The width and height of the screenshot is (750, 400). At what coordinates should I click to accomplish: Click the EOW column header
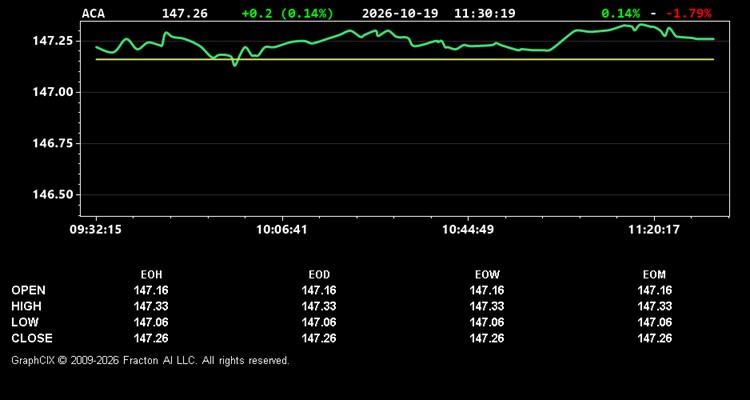tap(487, 275)
